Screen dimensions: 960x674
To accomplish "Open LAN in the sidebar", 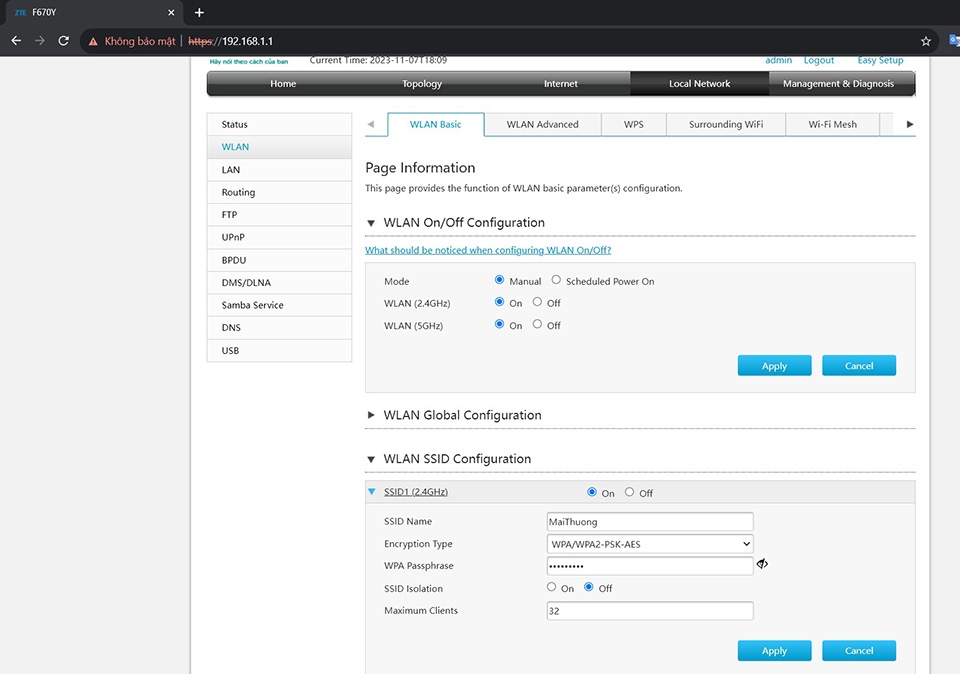I will coord(279,170).
